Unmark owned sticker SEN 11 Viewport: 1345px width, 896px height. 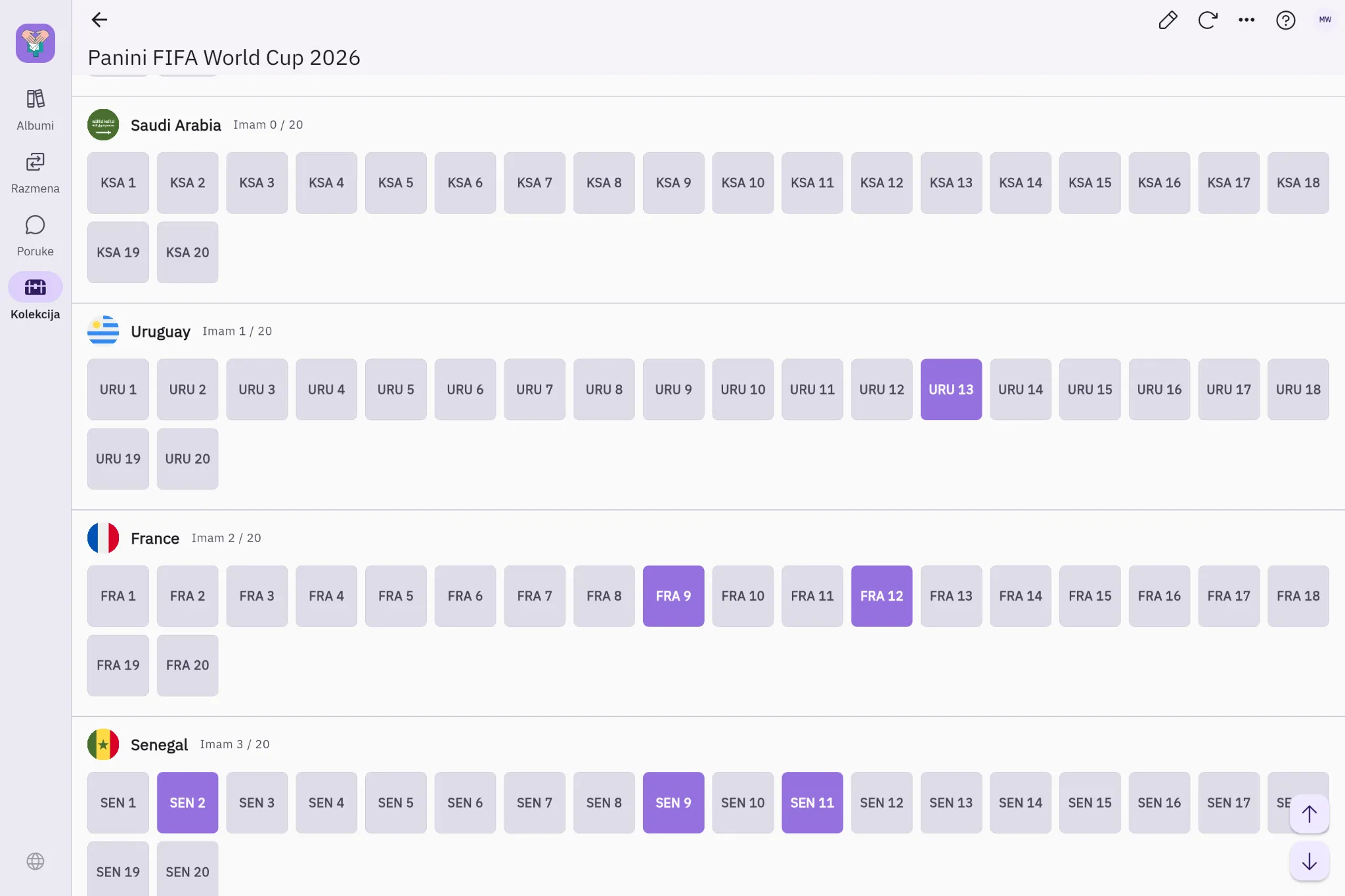pyautogui.click(x=812, y=803)
